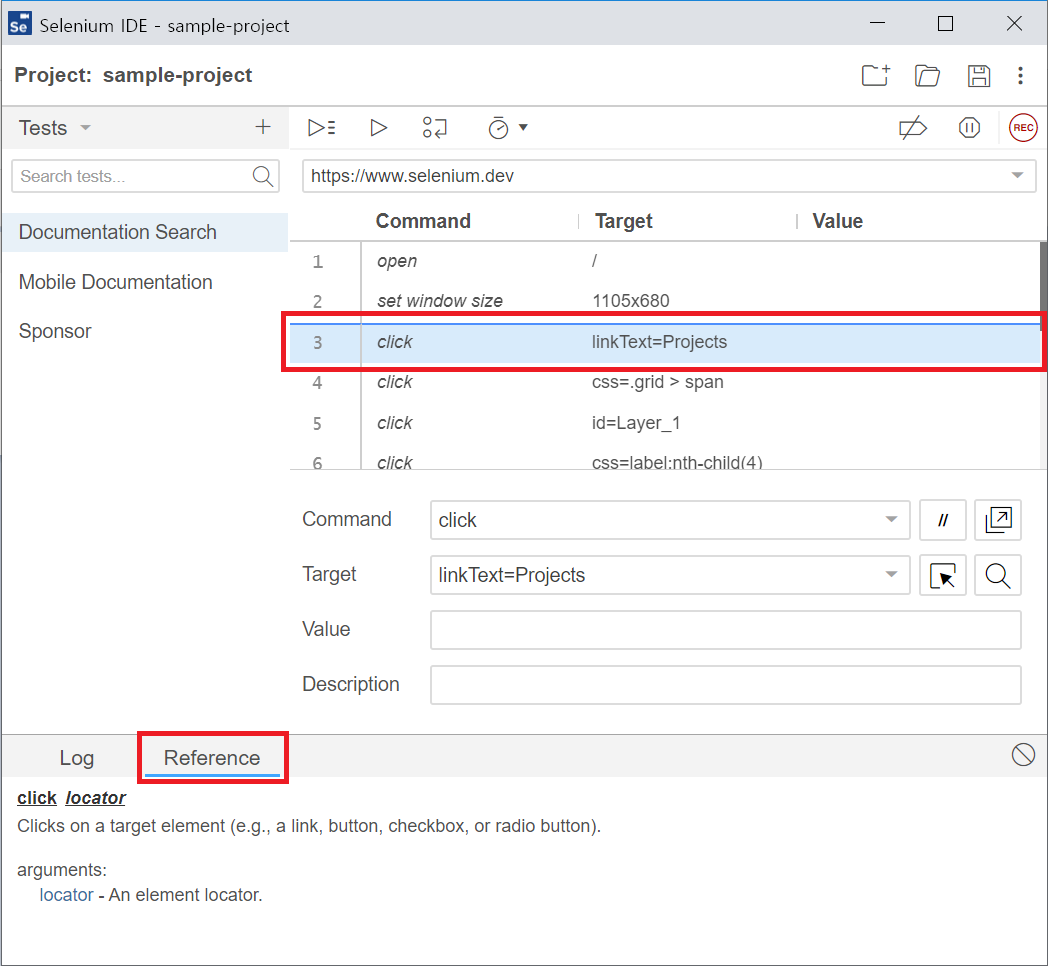The width and height of the screenshot is (1048, 966).
Task: Toggle disable breakpoints icon
Action: (x=913, y=128)
